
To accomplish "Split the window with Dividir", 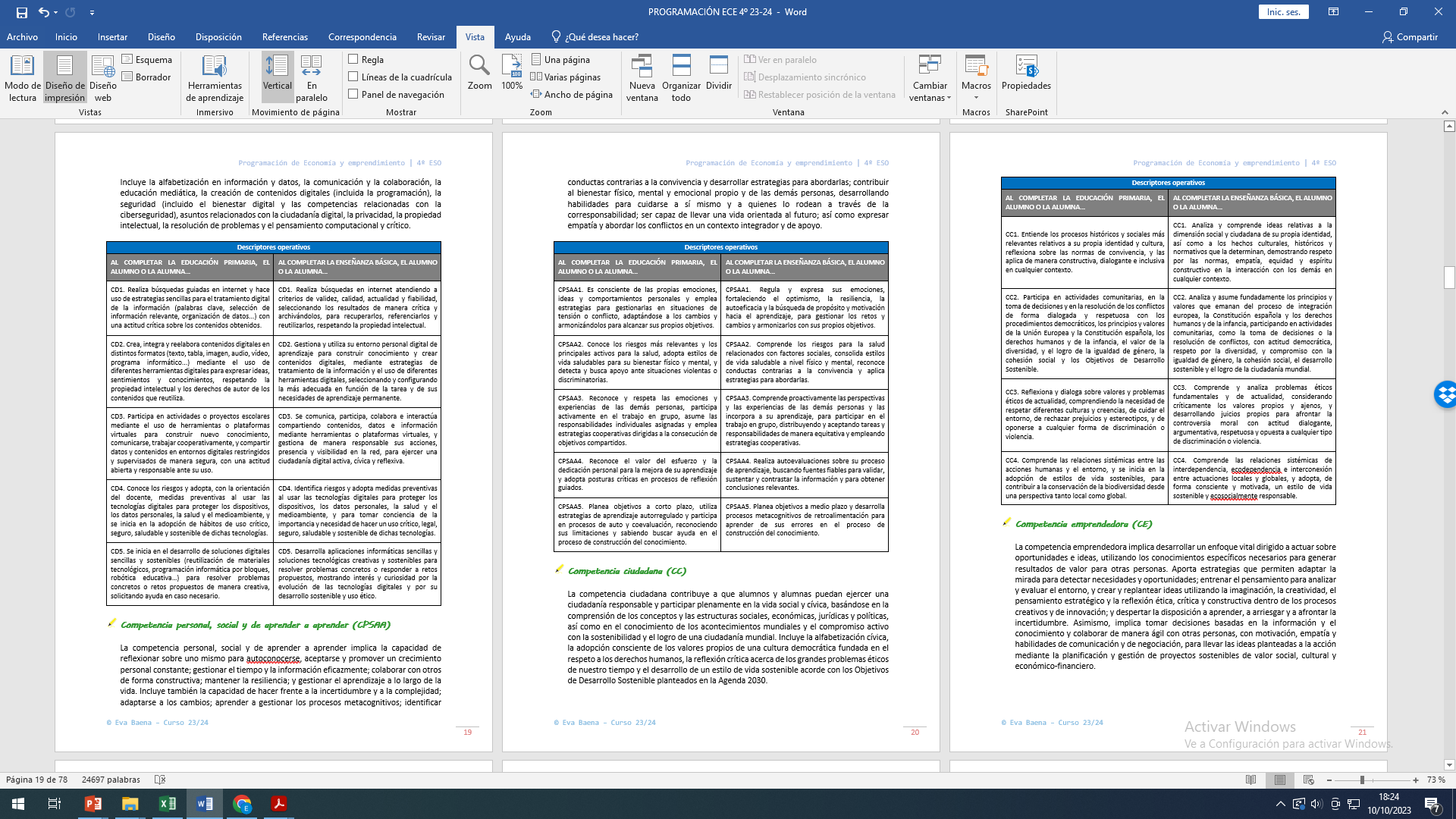I will click(x=718, y=73).
